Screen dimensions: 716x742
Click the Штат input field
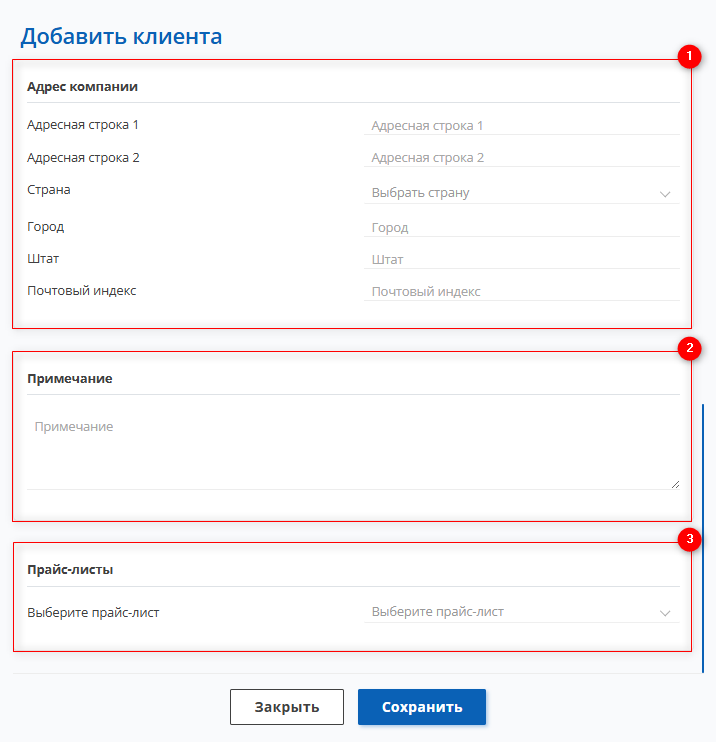pyautogui.click(x=522, y=259)
